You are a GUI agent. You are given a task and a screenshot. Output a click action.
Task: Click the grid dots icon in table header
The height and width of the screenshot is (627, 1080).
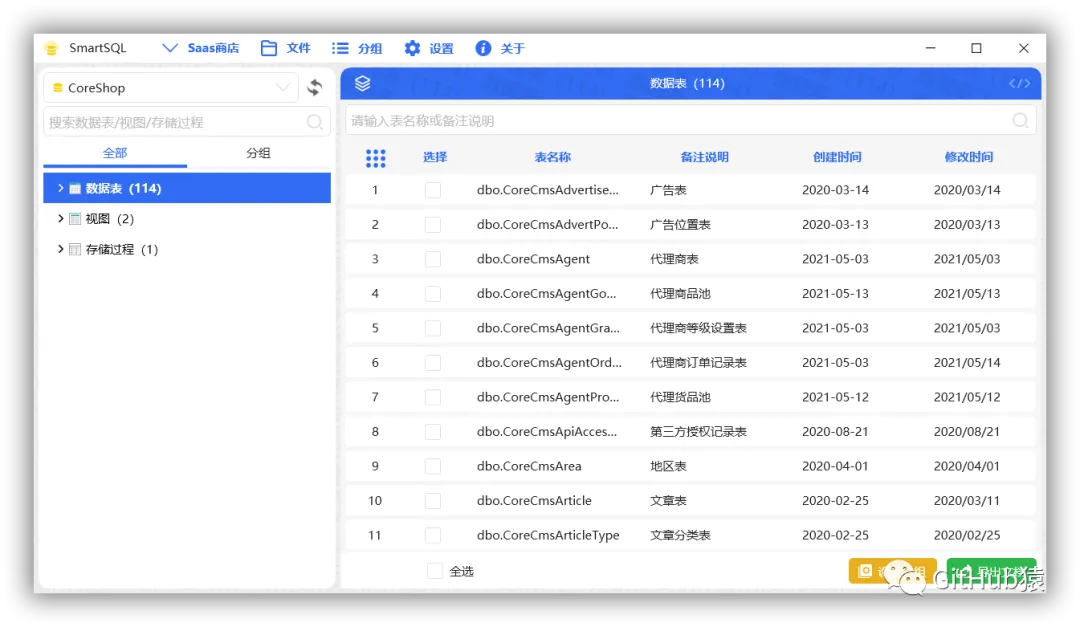coord(375,158)
